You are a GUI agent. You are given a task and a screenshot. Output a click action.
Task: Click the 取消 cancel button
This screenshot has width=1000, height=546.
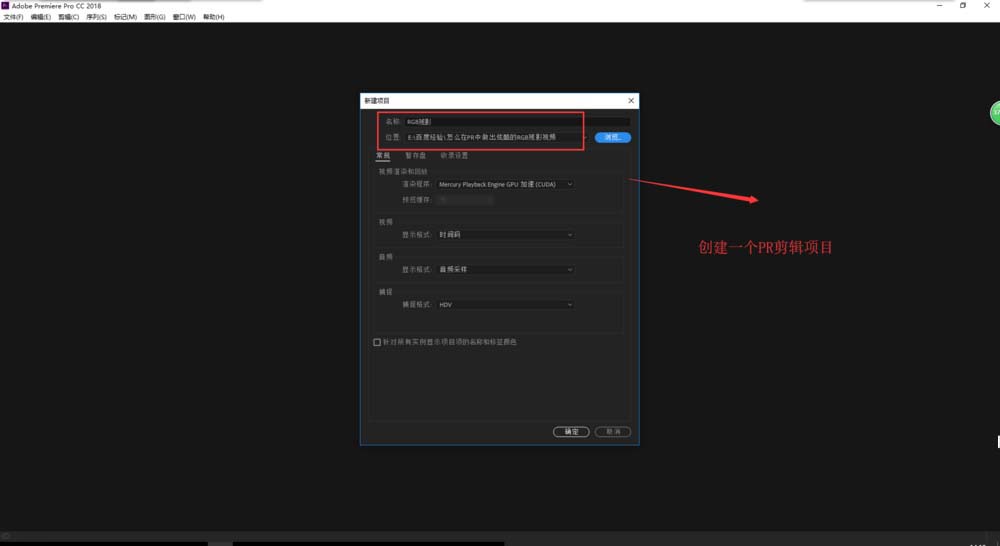613,432
